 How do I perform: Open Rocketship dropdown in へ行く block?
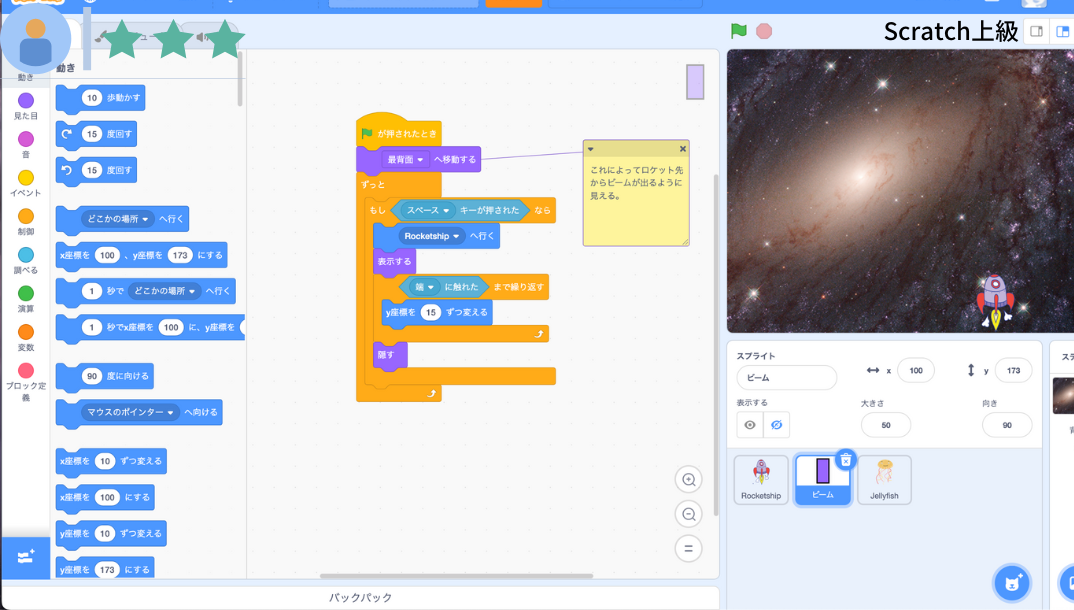tap(432, 236)
